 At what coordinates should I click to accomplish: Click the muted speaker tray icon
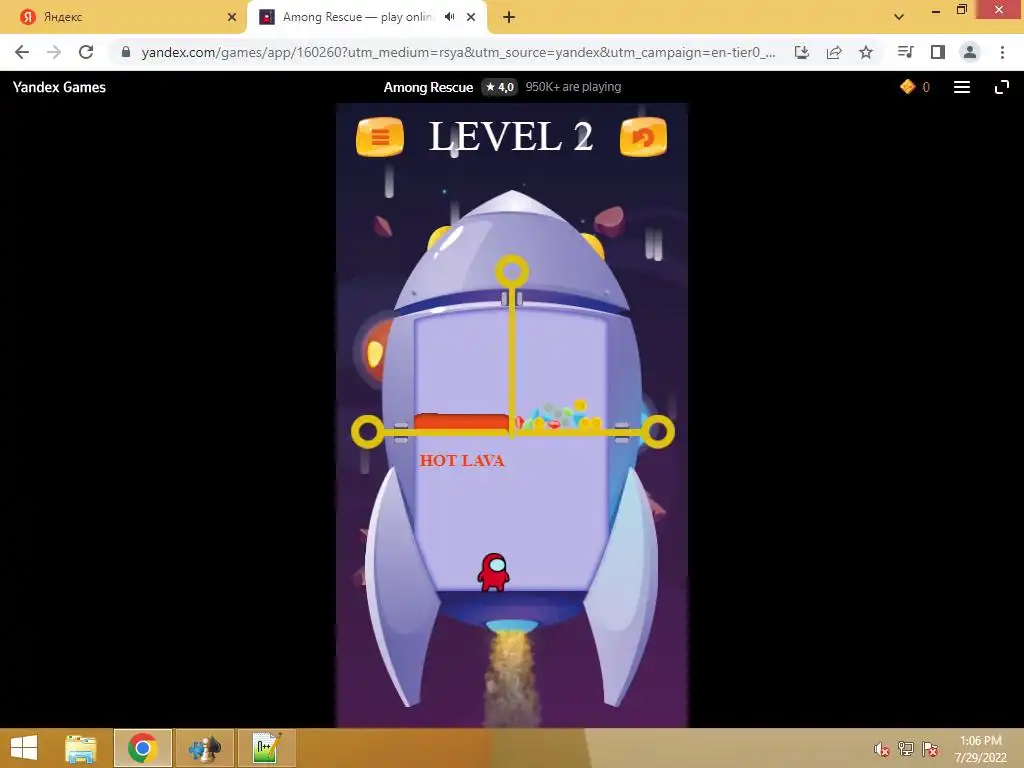[x=882, y=750]
